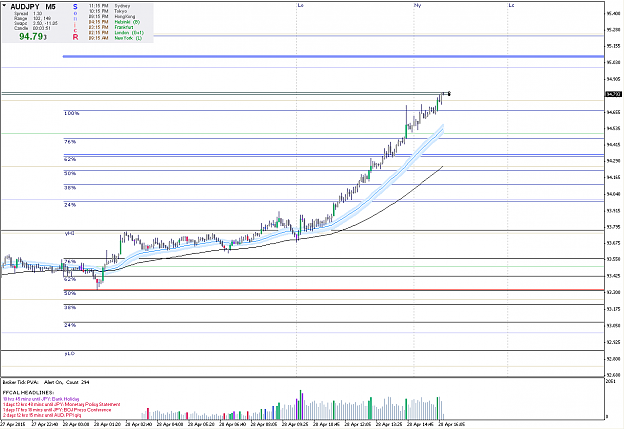
Task: Click the Sydney session clock entry
Action: pyautogui.click(x=109, y=6)
